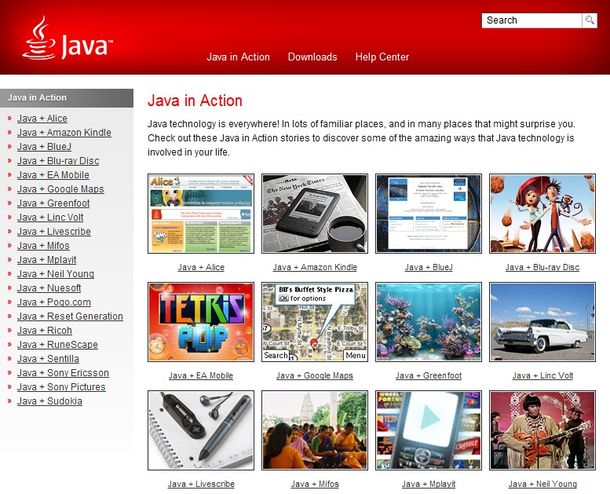The width and height of the screenshot is (610, 494).
Task: Open sidebar link Java + Amazon Kindle
Action: coord(64,132)
